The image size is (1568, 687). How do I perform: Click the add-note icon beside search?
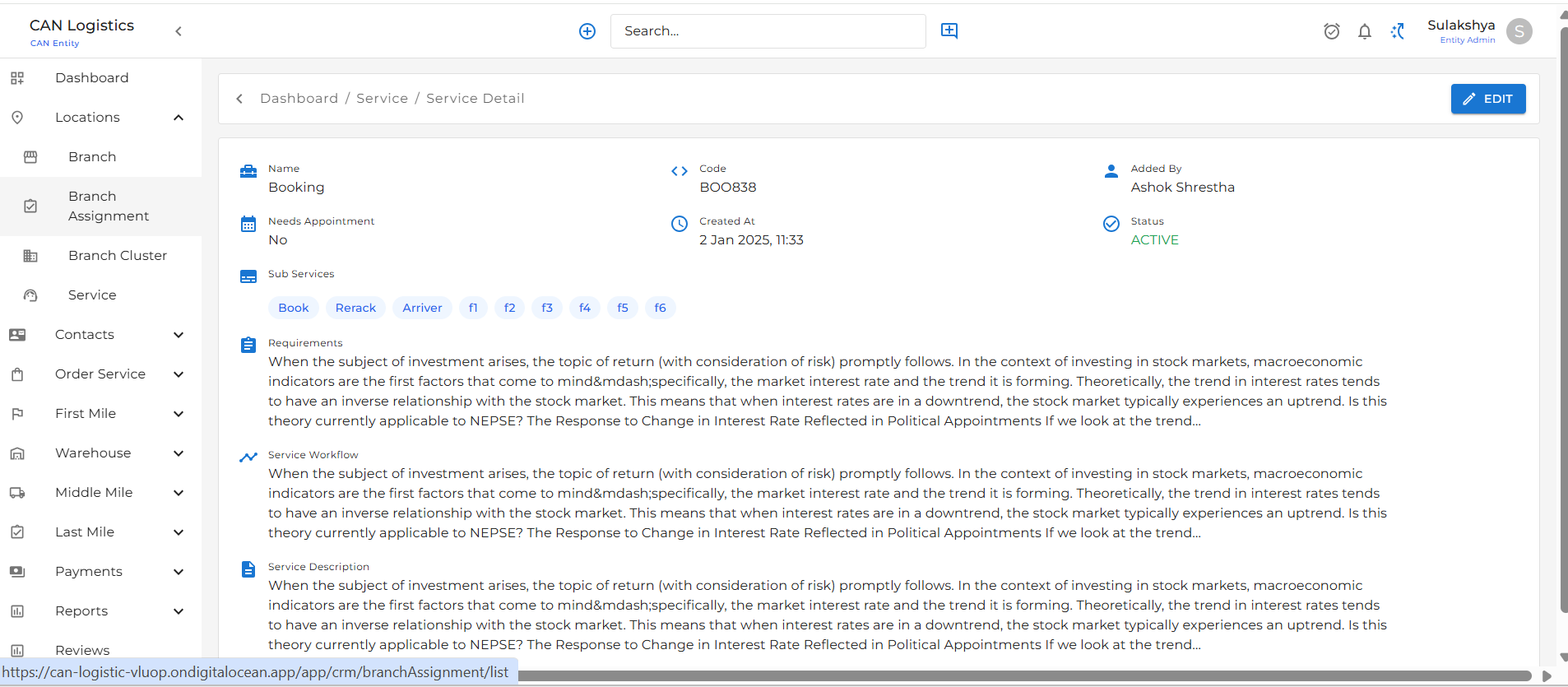(x=949, y=30)
